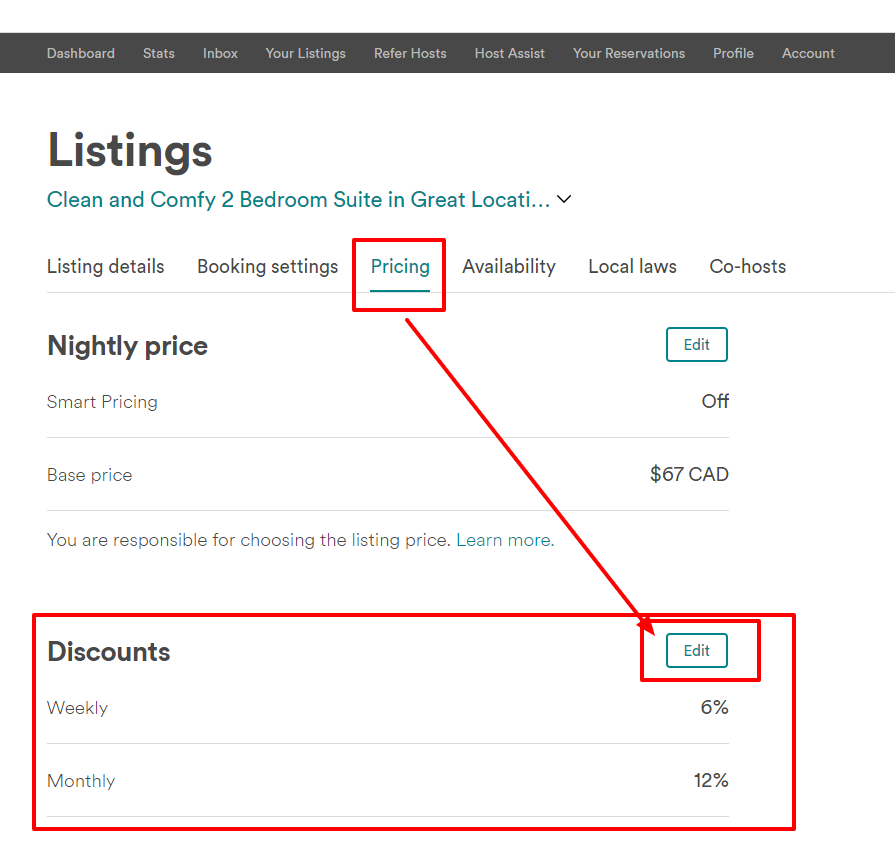Screen dimensions: 895x863
Task: Open the Booking settings tab
Action: 267,266
